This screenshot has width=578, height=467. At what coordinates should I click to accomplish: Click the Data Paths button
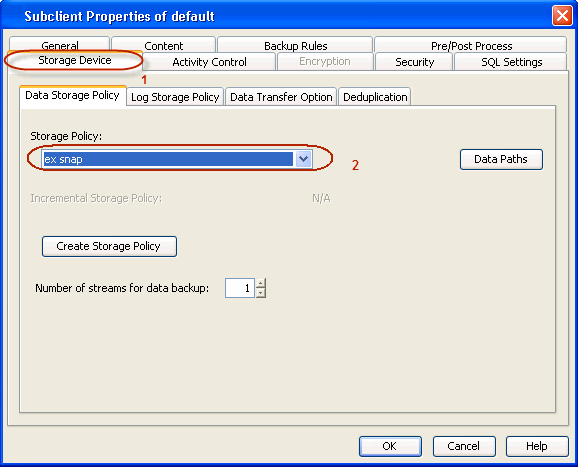pos(501,159)
